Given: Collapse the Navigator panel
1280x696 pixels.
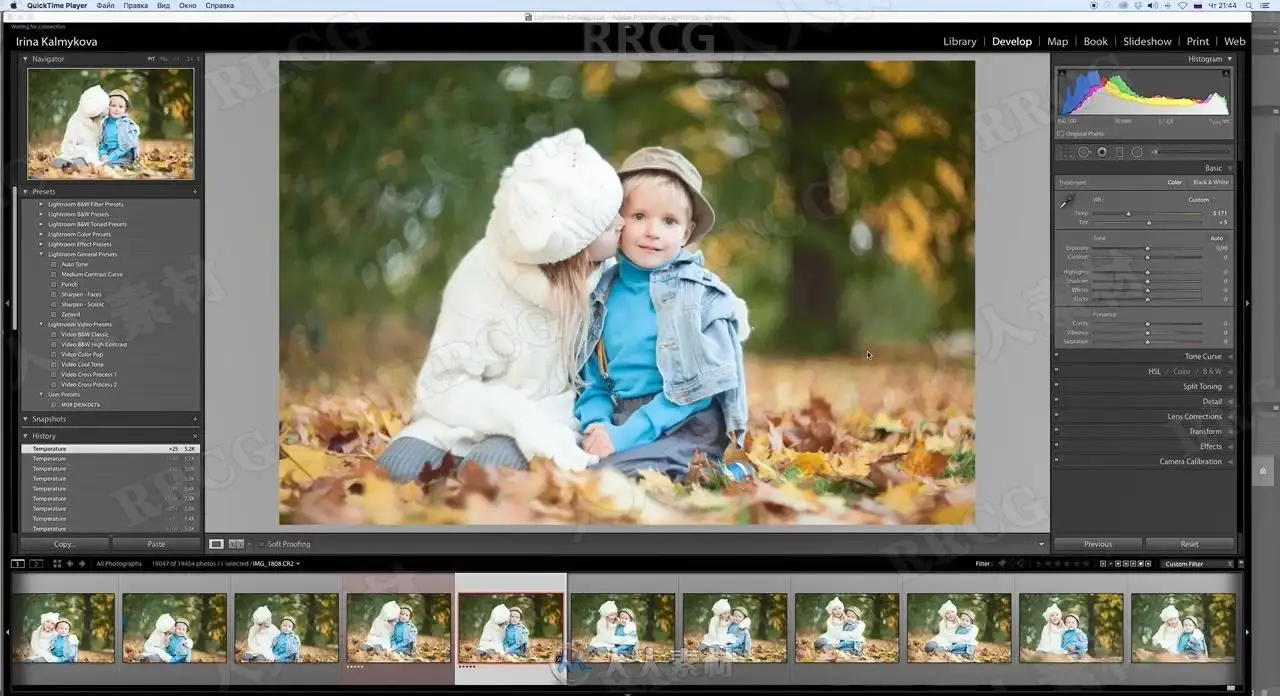Looking at the screenshot, I should (x=26, y=59).
